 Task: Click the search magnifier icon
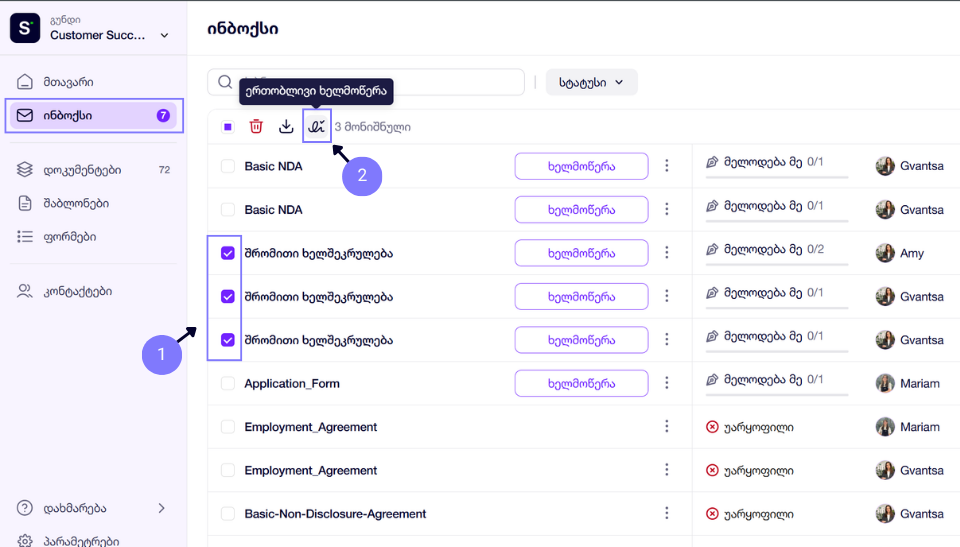click(225, 82)
